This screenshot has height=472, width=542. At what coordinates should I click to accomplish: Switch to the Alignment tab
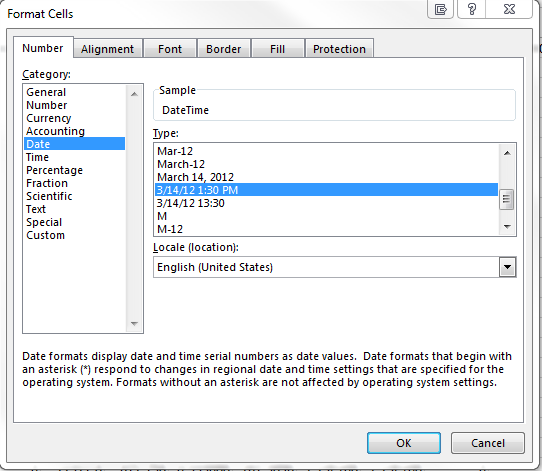click(x=108, y=49)
